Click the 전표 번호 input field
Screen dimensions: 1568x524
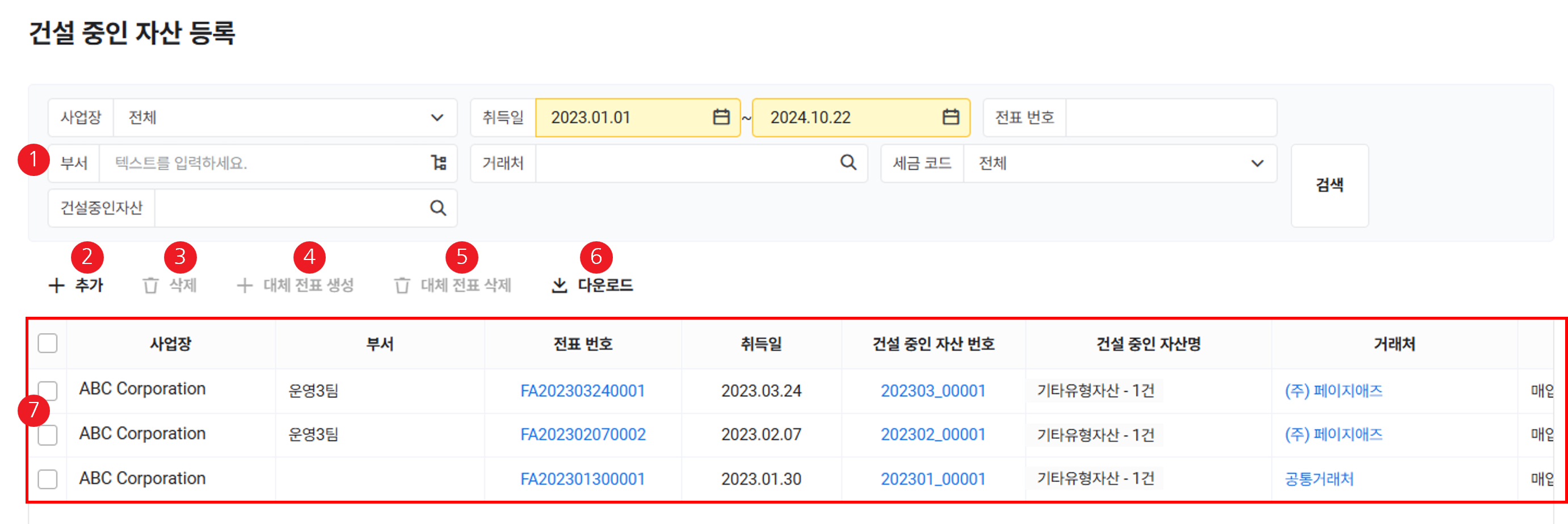coord(1170,118)
